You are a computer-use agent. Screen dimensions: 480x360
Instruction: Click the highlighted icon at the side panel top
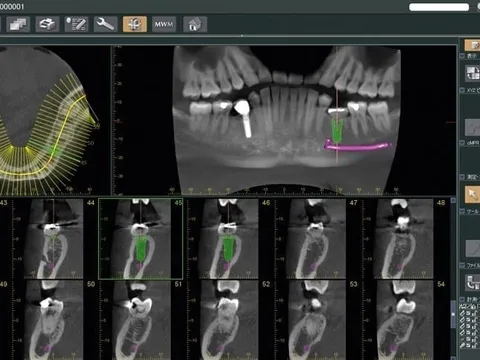pyautogui.click(x=472, y=45)
